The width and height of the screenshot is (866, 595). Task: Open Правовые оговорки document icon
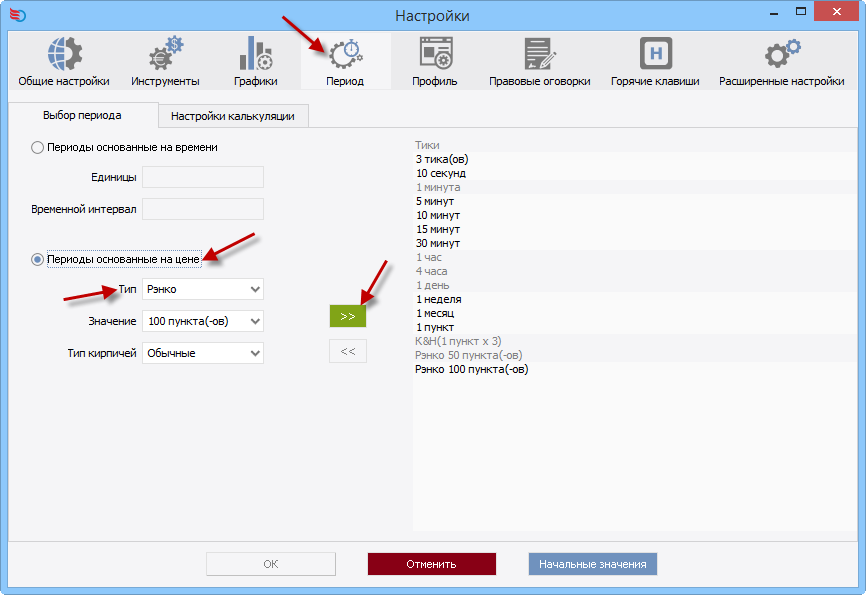tap(539, 54)
